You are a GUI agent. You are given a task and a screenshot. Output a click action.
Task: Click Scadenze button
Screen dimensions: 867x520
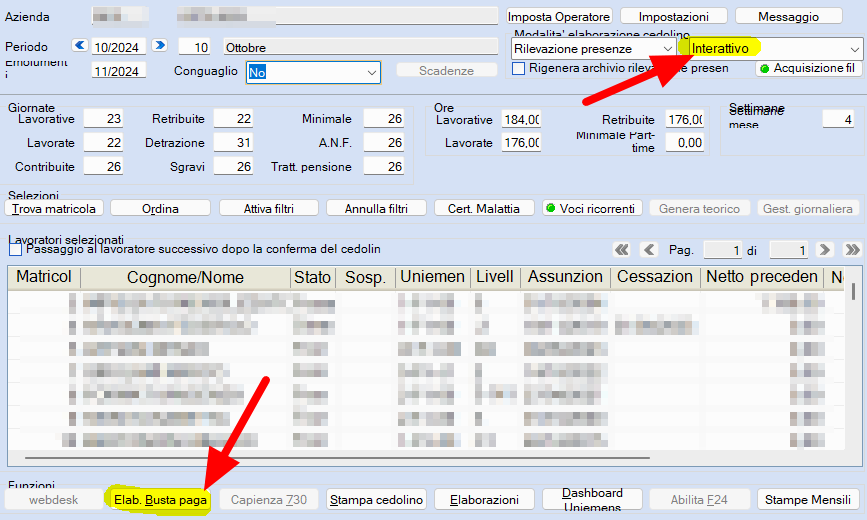pyautogui.click(x=447, y=71)
